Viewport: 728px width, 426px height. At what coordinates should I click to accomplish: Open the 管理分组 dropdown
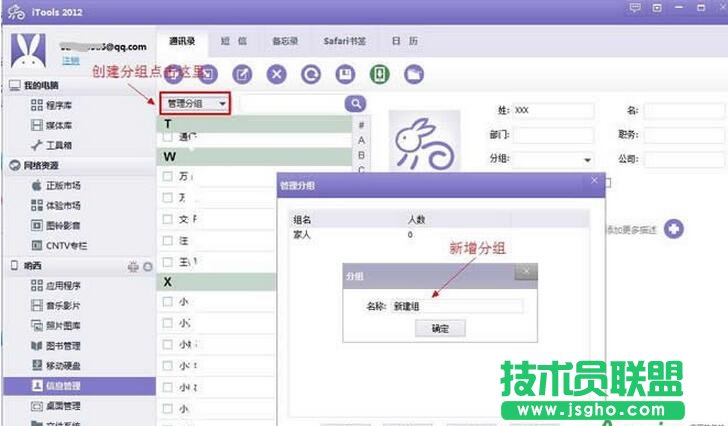point(196,103)
